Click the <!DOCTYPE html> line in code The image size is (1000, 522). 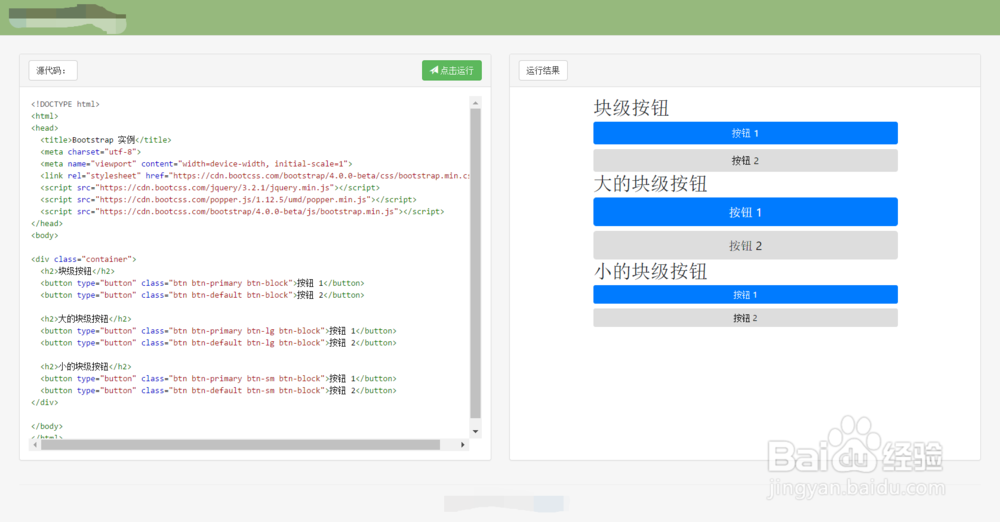pos(66,104)
